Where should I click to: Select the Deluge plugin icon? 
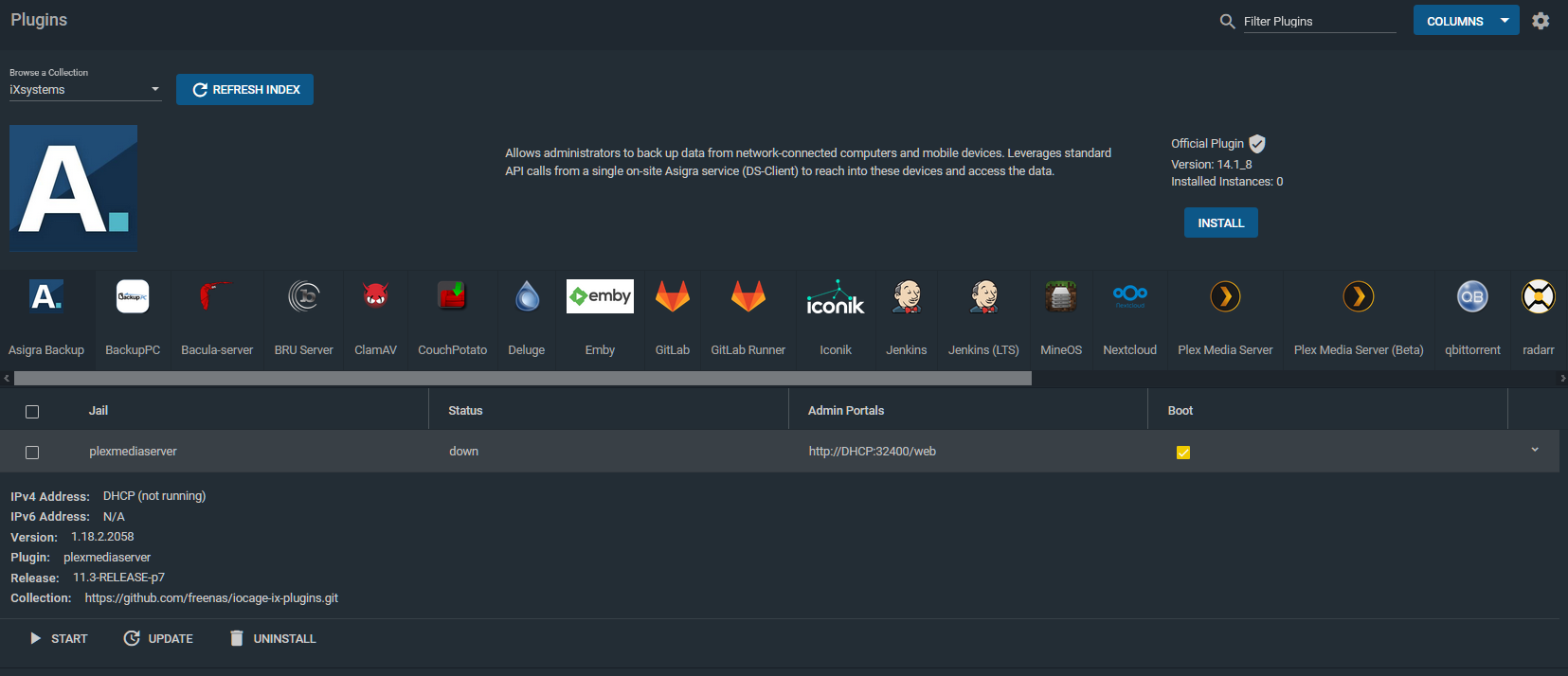527,296
